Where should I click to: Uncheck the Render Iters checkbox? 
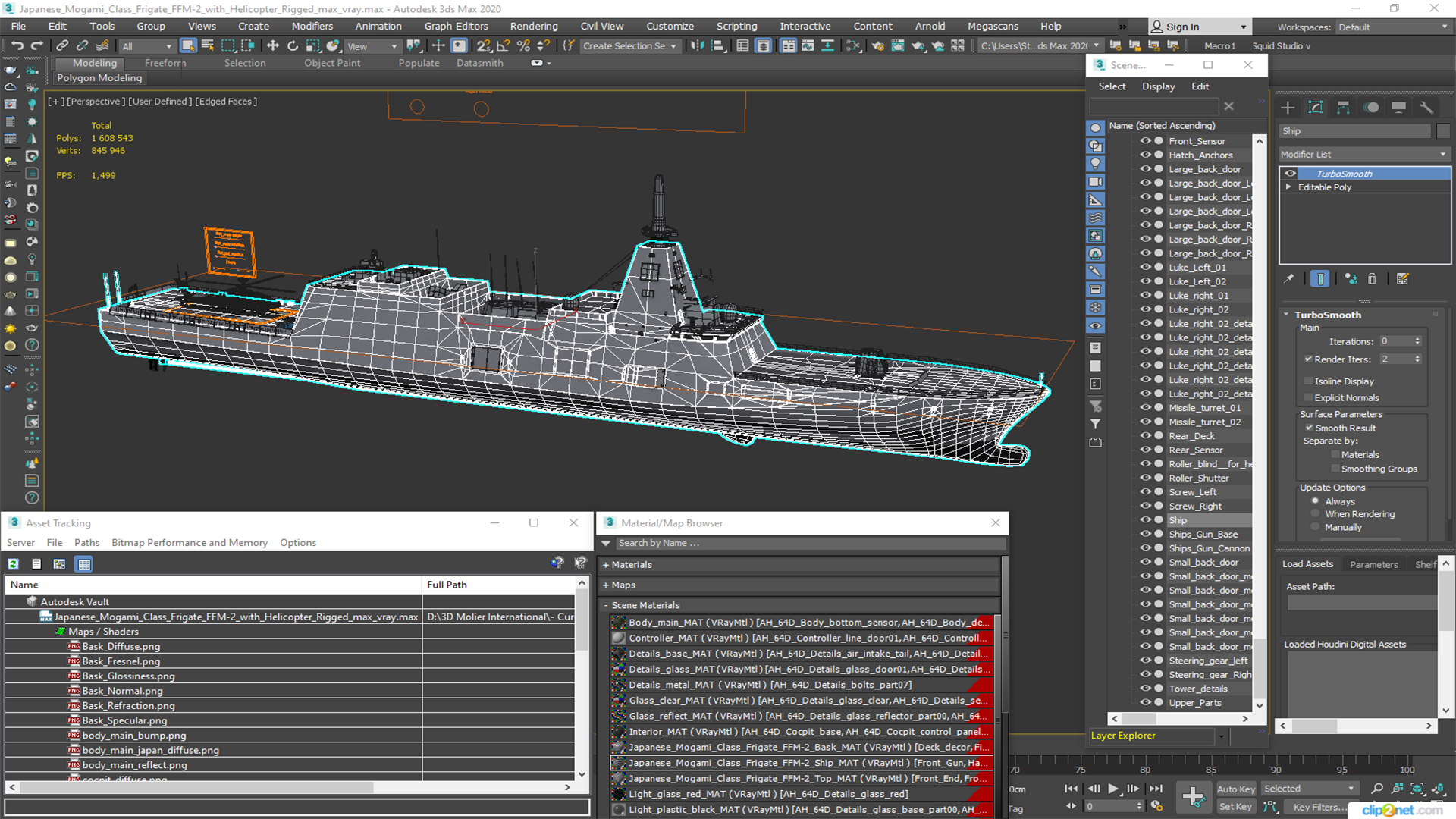1308,359
